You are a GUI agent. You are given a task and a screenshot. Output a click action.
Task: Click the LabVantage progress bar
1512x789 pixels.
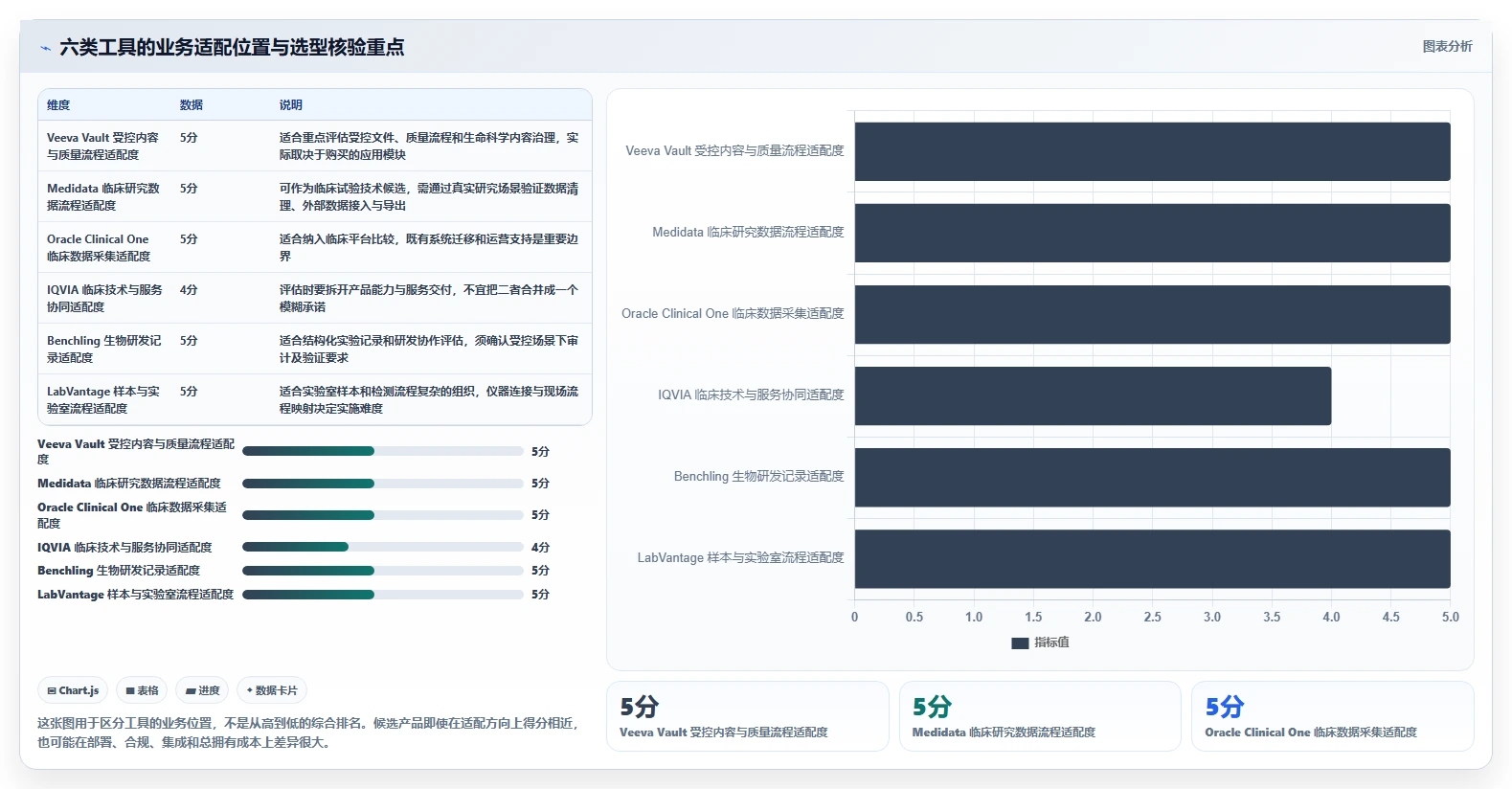pos(383,595)
